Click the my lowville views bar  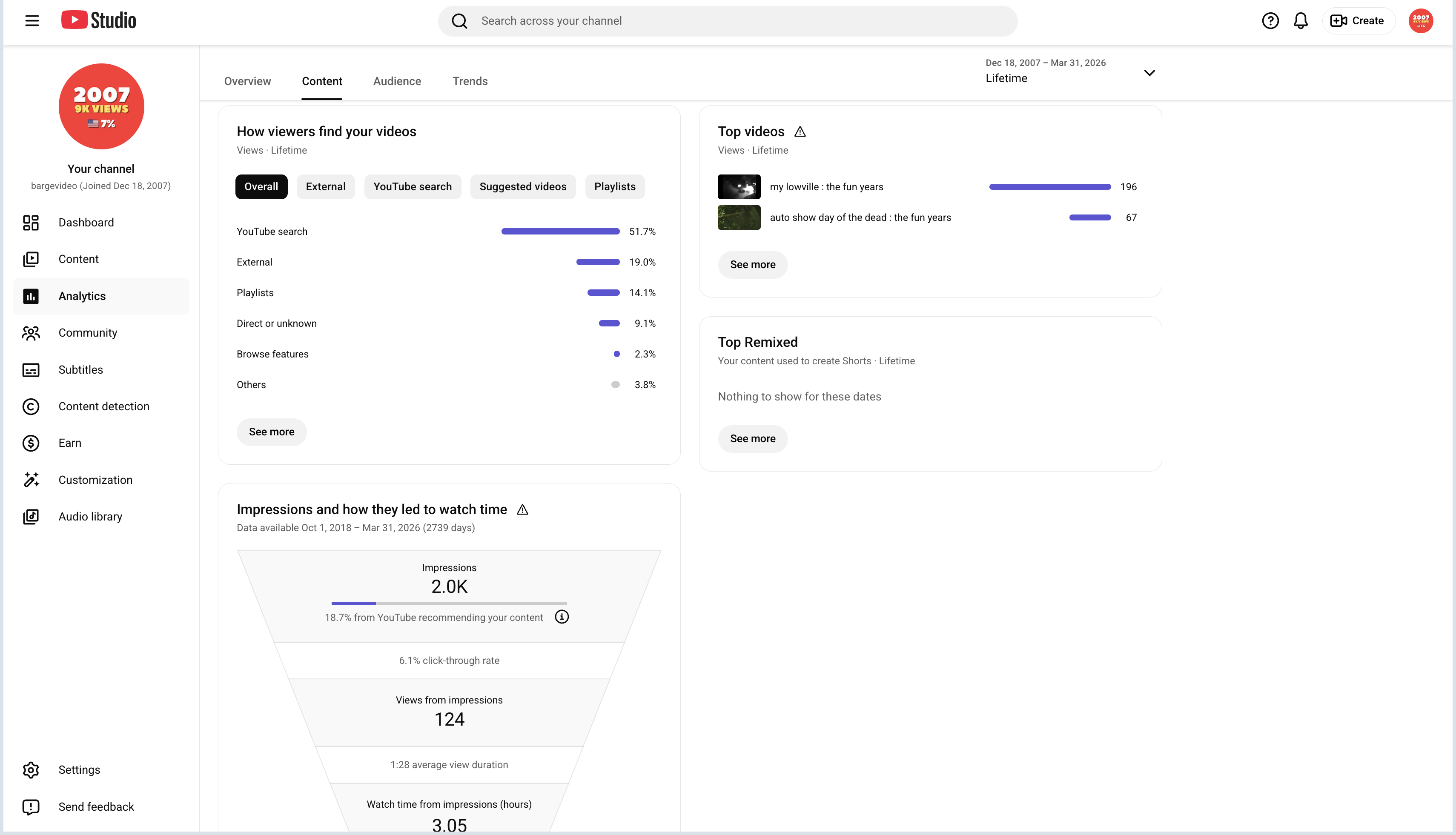(1050, 187)
